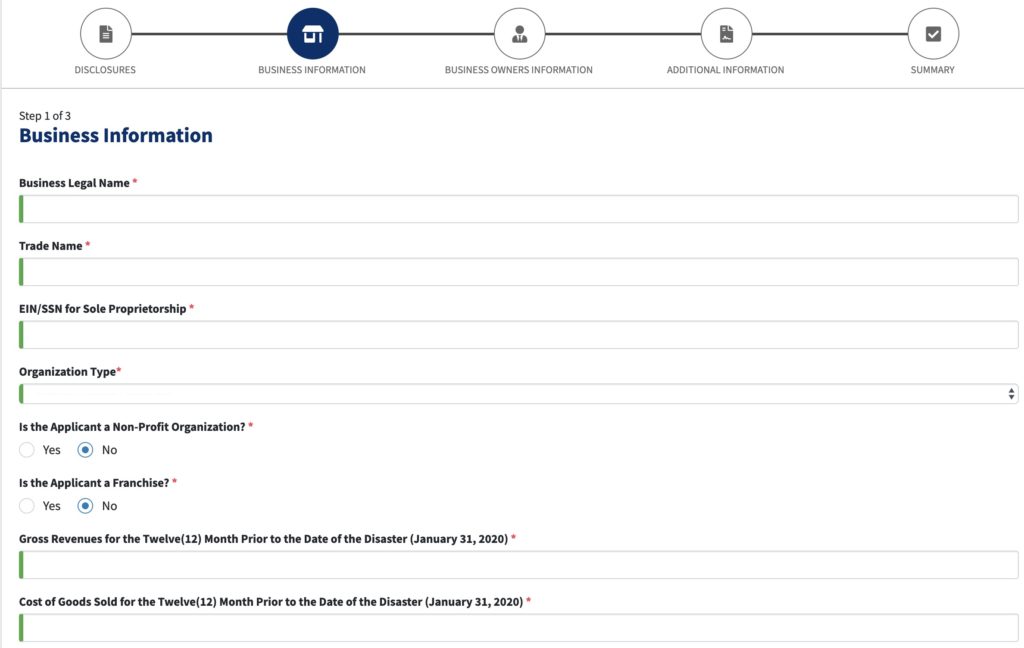Select Yes for Non-Profit Organization
Screen dimensions: 1024x648
pos(27,450)
